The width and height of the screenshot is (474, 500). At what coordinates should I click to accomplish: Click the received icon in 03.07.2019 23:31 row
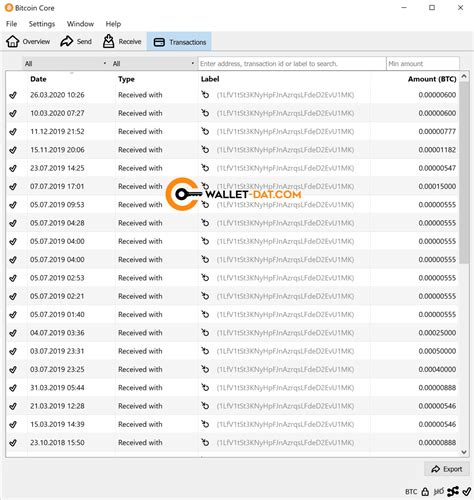[x=205, y=351]
